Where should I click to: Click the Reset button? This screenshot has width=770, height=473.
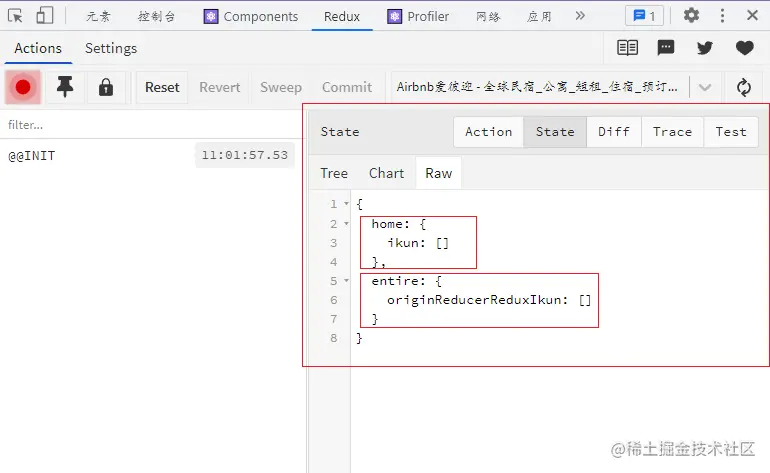pyautogui.click(x=162, y=87)
